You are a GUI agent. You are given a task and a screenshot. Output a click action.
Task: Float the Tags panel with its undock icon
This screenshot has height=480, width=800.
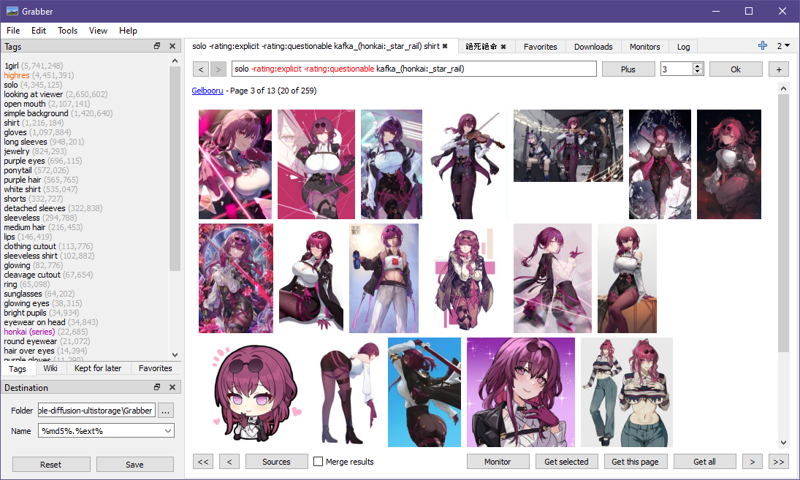coord(157,46)
